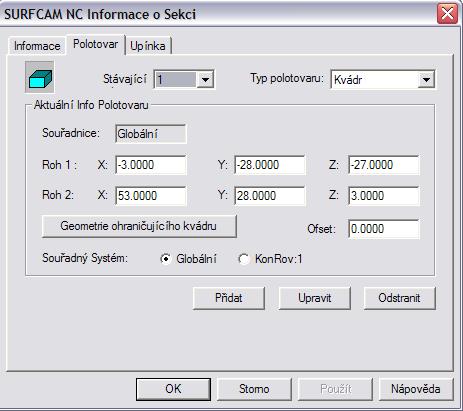Open the Stávající dropdown list
This screenshot has height=411, width=463.
205,80
